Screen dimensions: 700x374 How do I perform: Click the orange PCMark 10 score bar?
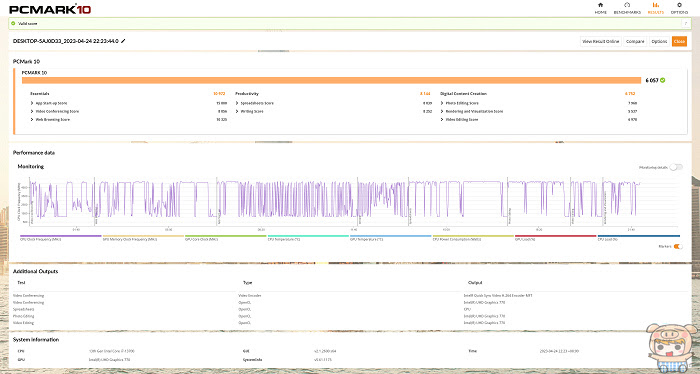(x=331, y=80)
